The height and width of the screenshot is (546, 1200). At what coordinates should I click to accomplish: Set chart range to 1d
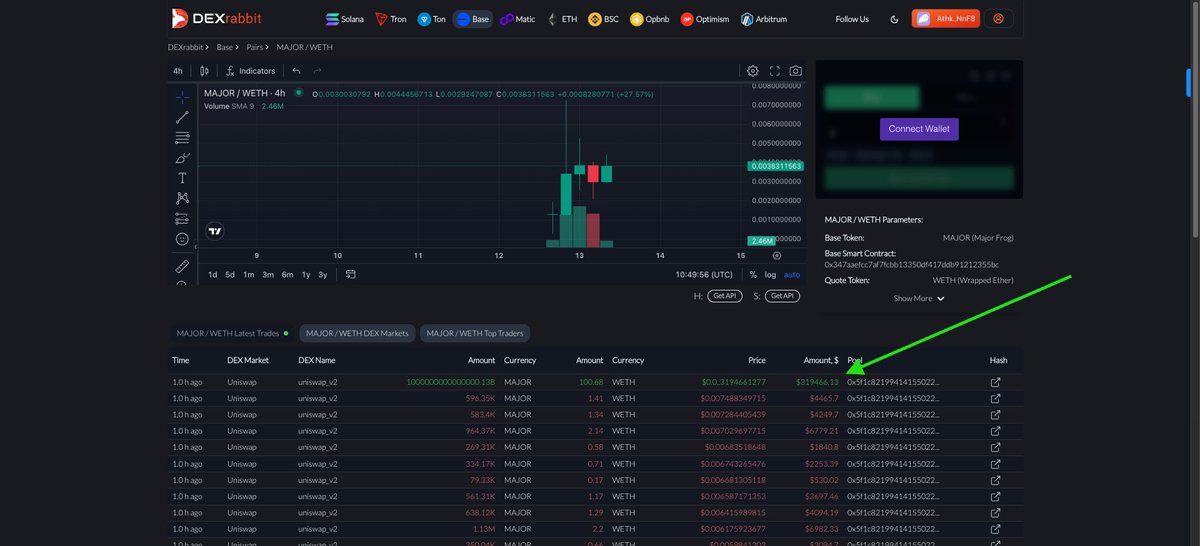click(213, 274)
